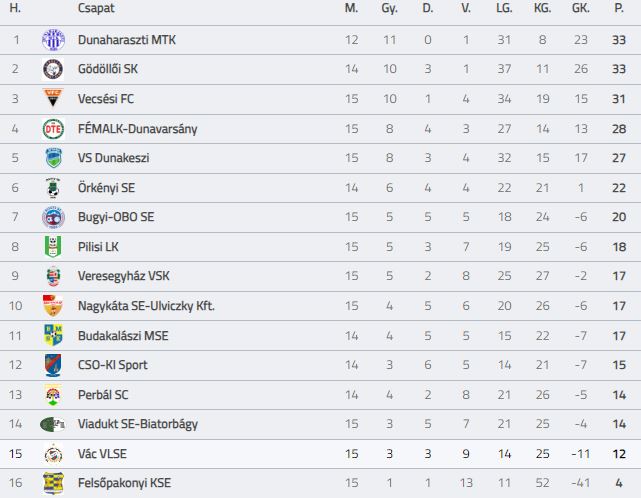Open the Örkényi SE team link
This screenshot has height=498, width=641.
pyautogui.click(x=106, y=188)
